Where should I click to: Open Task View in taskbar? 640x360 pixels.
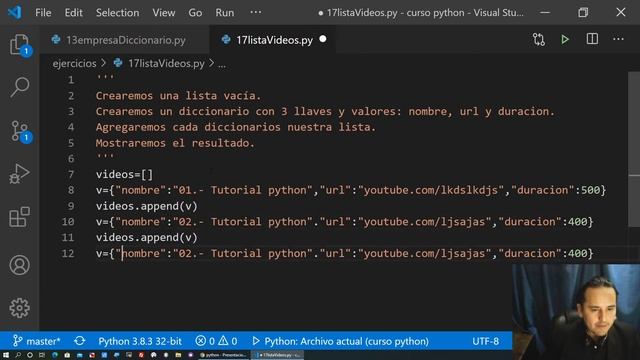click(42, 355)
